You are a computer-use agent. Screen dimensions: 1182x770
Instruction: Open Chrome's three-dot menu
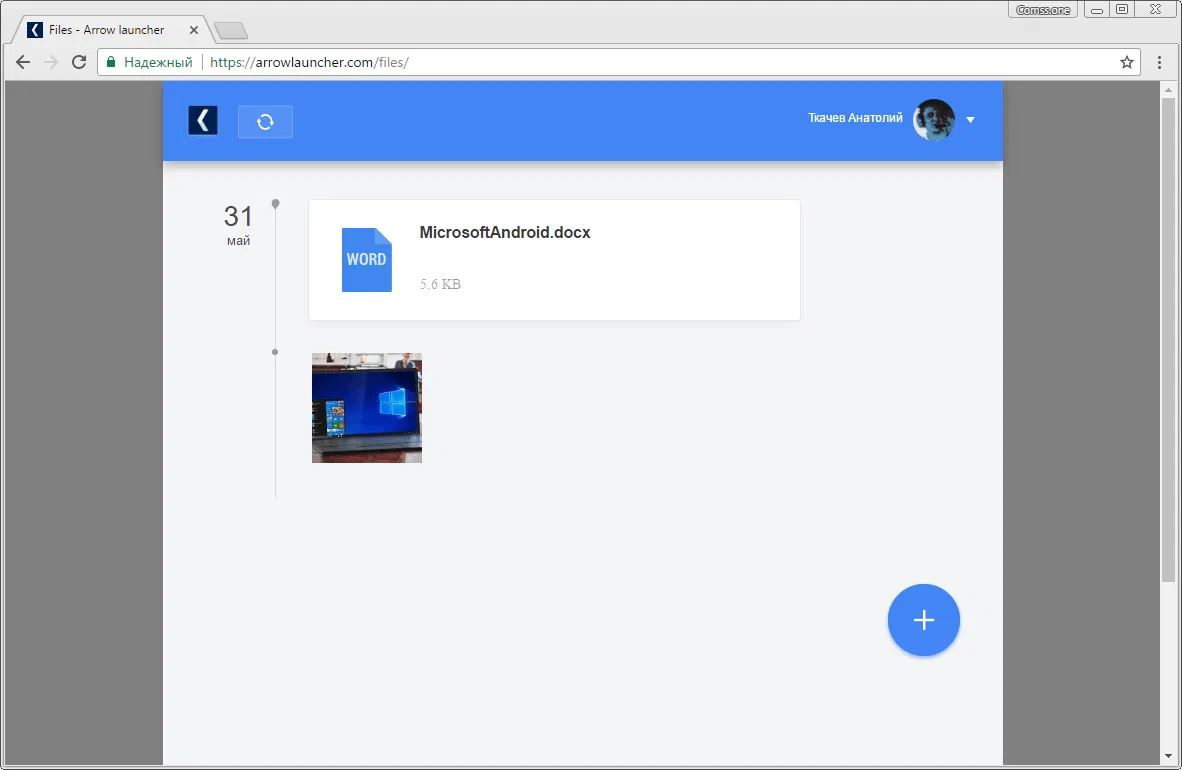pyautogui.click(x=1159, y=61)
